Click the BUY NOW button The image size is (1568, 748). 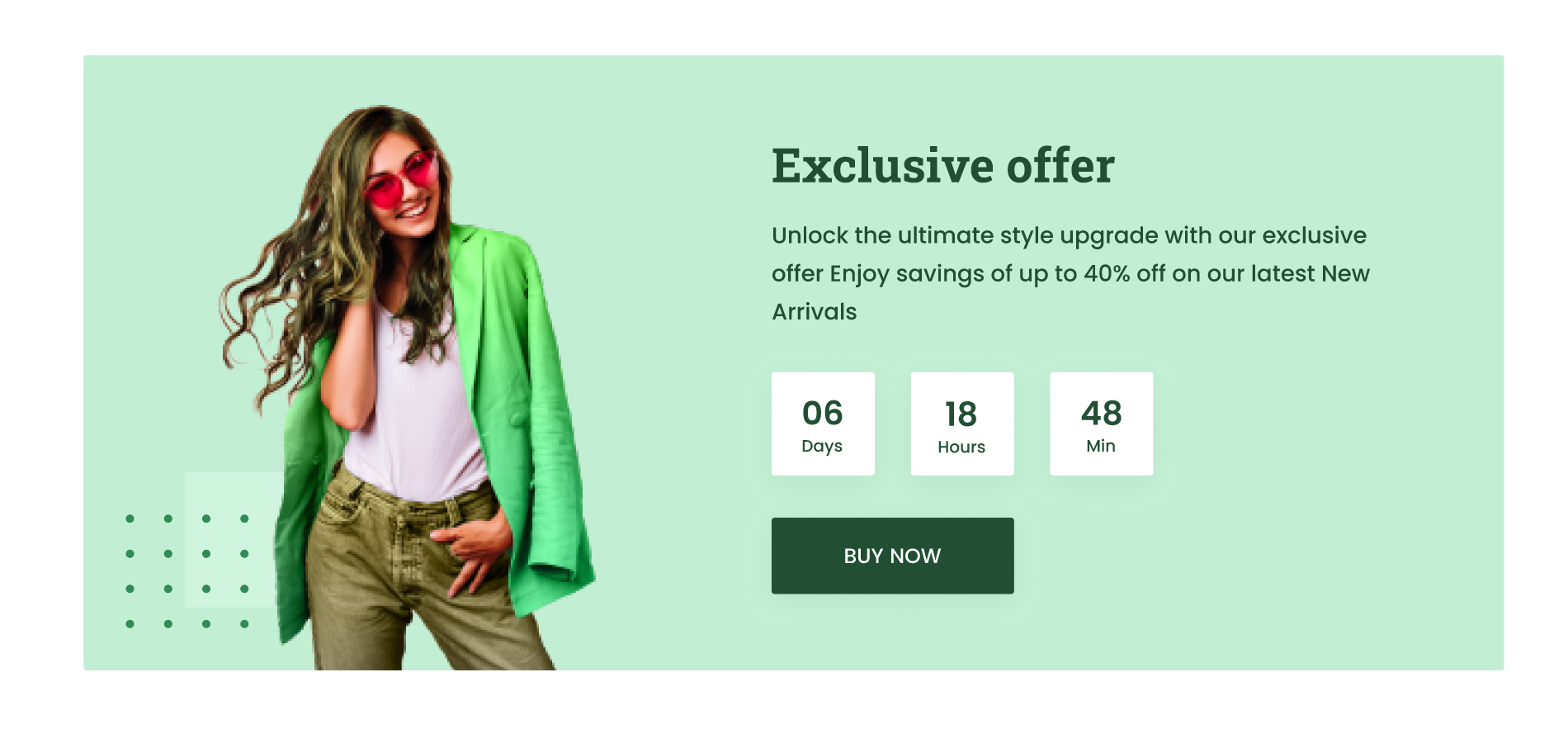pyautogui.click(x=892, y=556)
